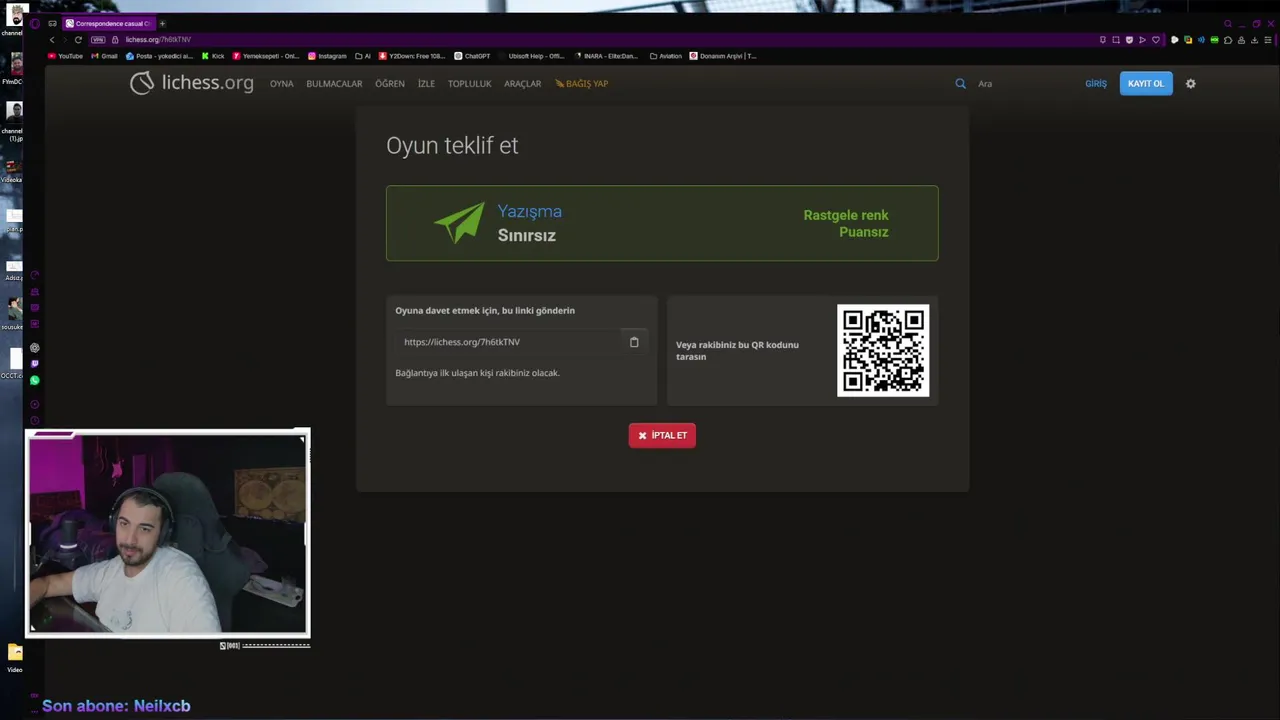Open the Ubisoft Help bookmark
This screenshot has height=720, width=1280.
pos(533,56)
